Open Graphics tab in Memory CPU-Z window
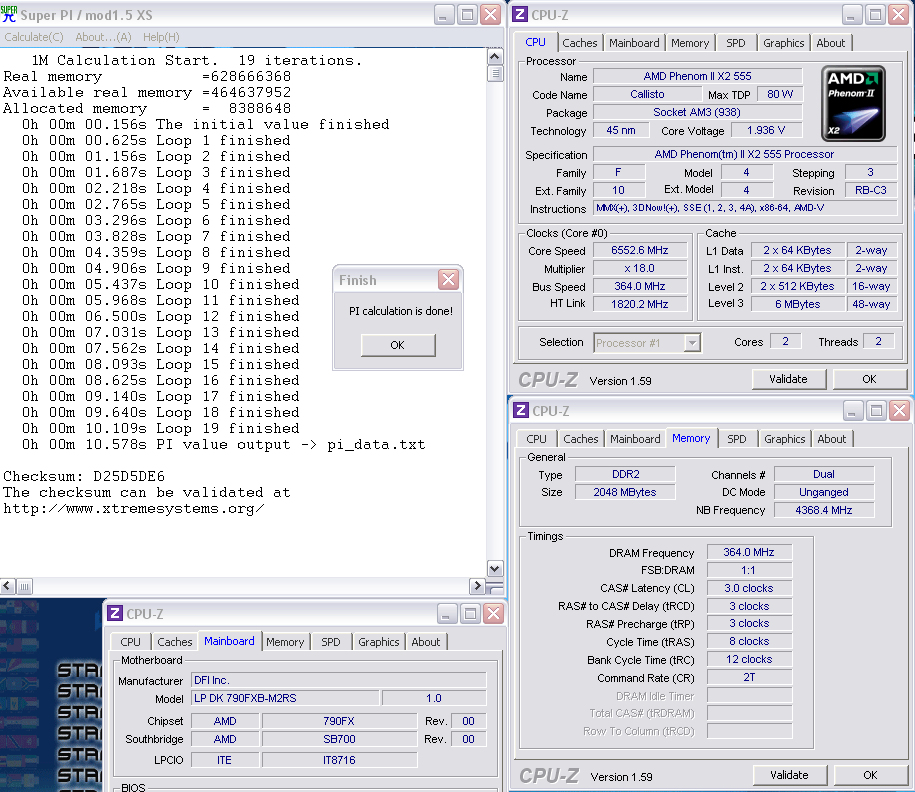The width and height of the screenshot is (915, 792). pyautogui.click(x=784, y=439)
